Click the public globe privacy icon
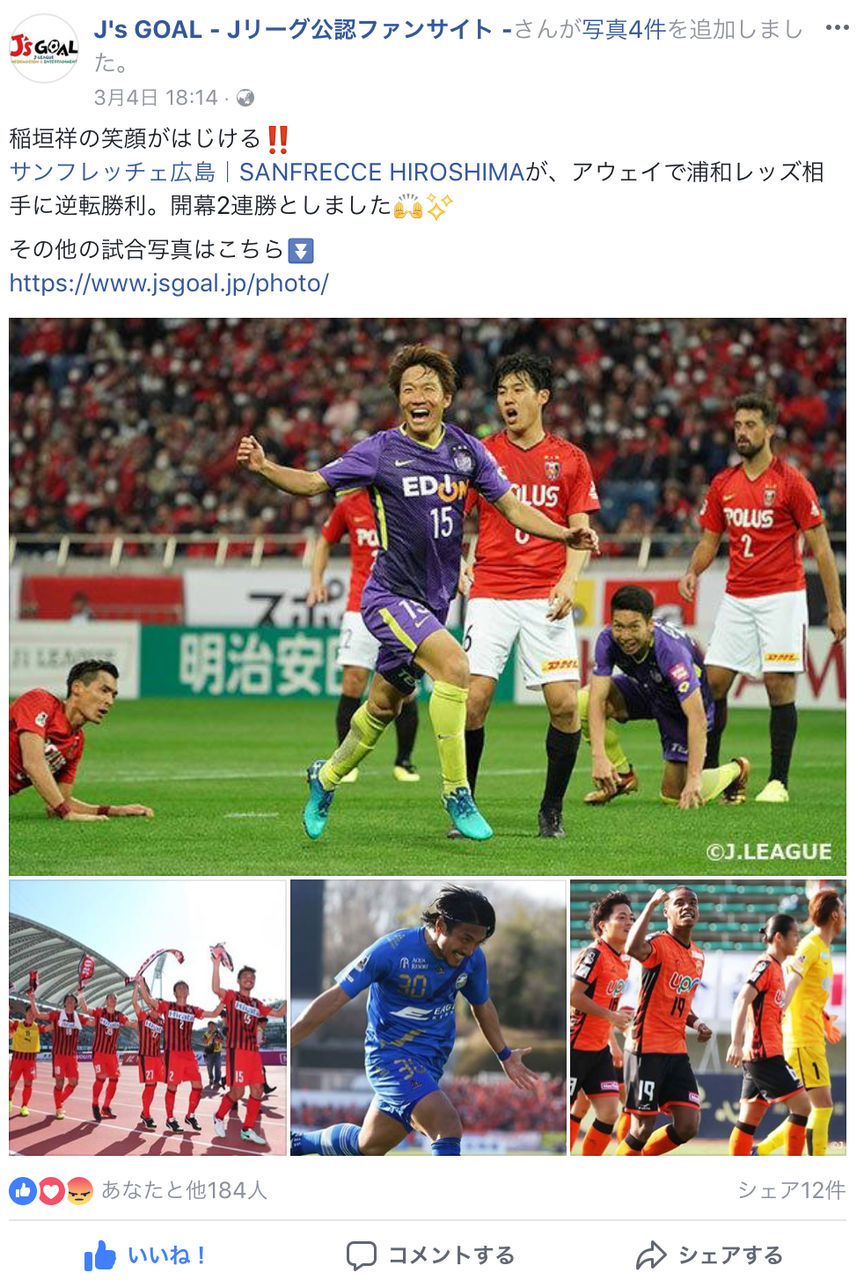The height and width of the screenshot is (1280, 864). click(x=245, y=98)
